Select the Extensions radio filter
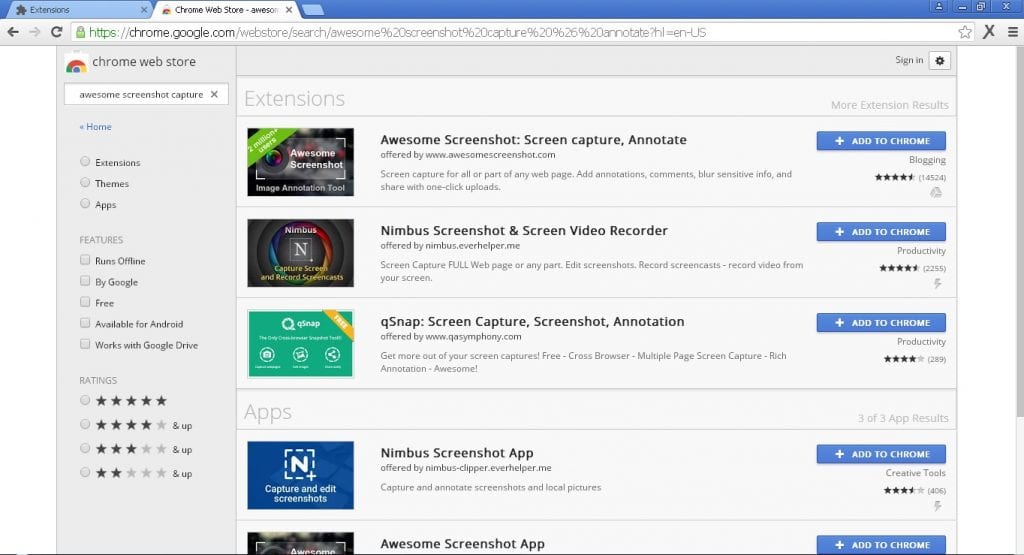The width and height of the screenshot is (1024, 555). 85,162
